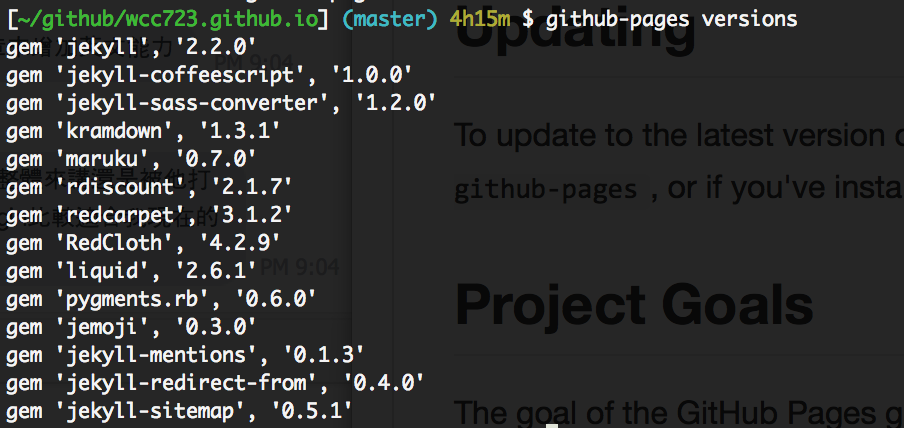Click the 'github-pages versions' command text
The width and height of the screenshot is (904, 428).
click(x=672, y=20)
